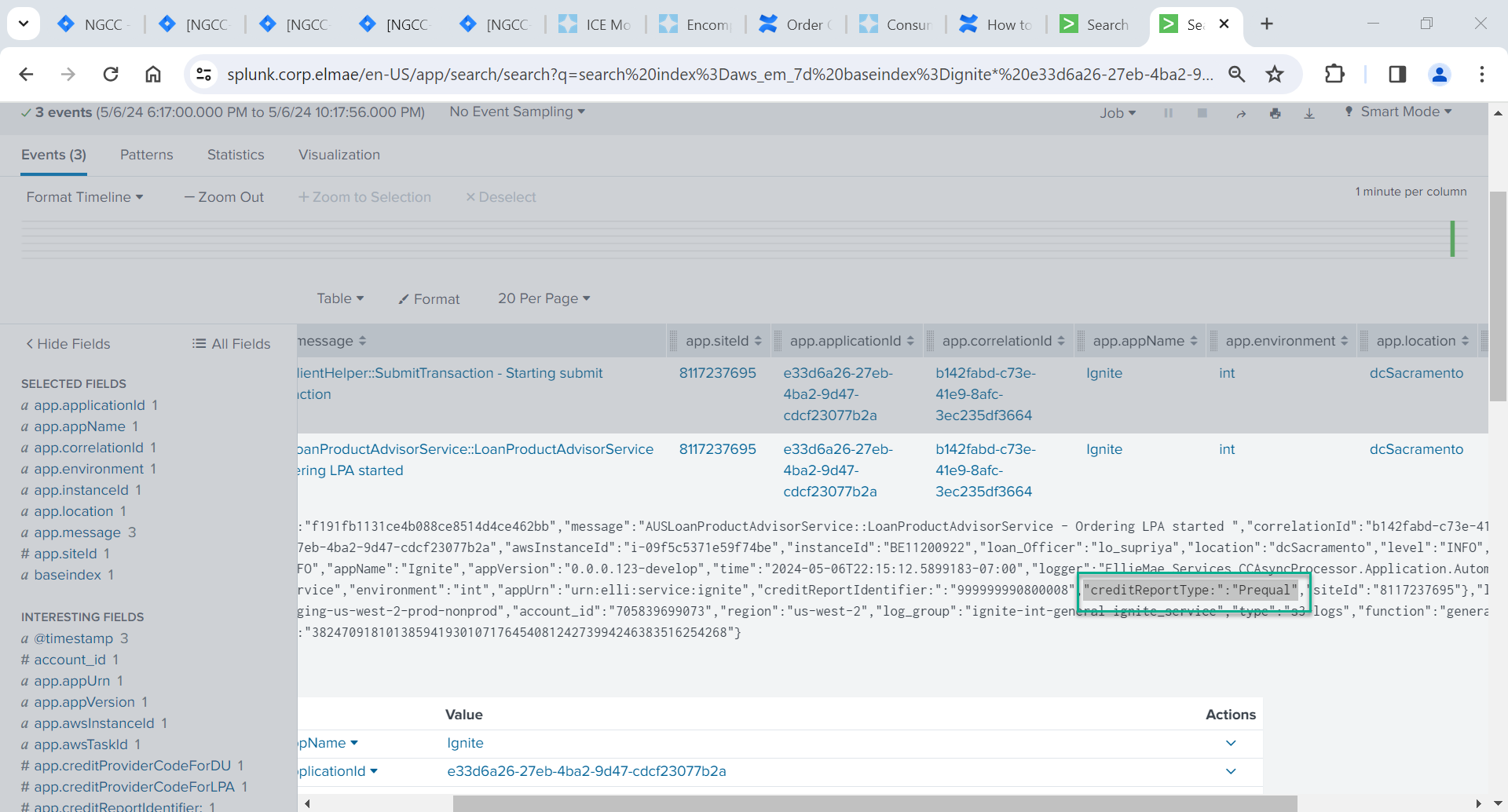Click the @timestamp interesting field

[x=74, y=638]
